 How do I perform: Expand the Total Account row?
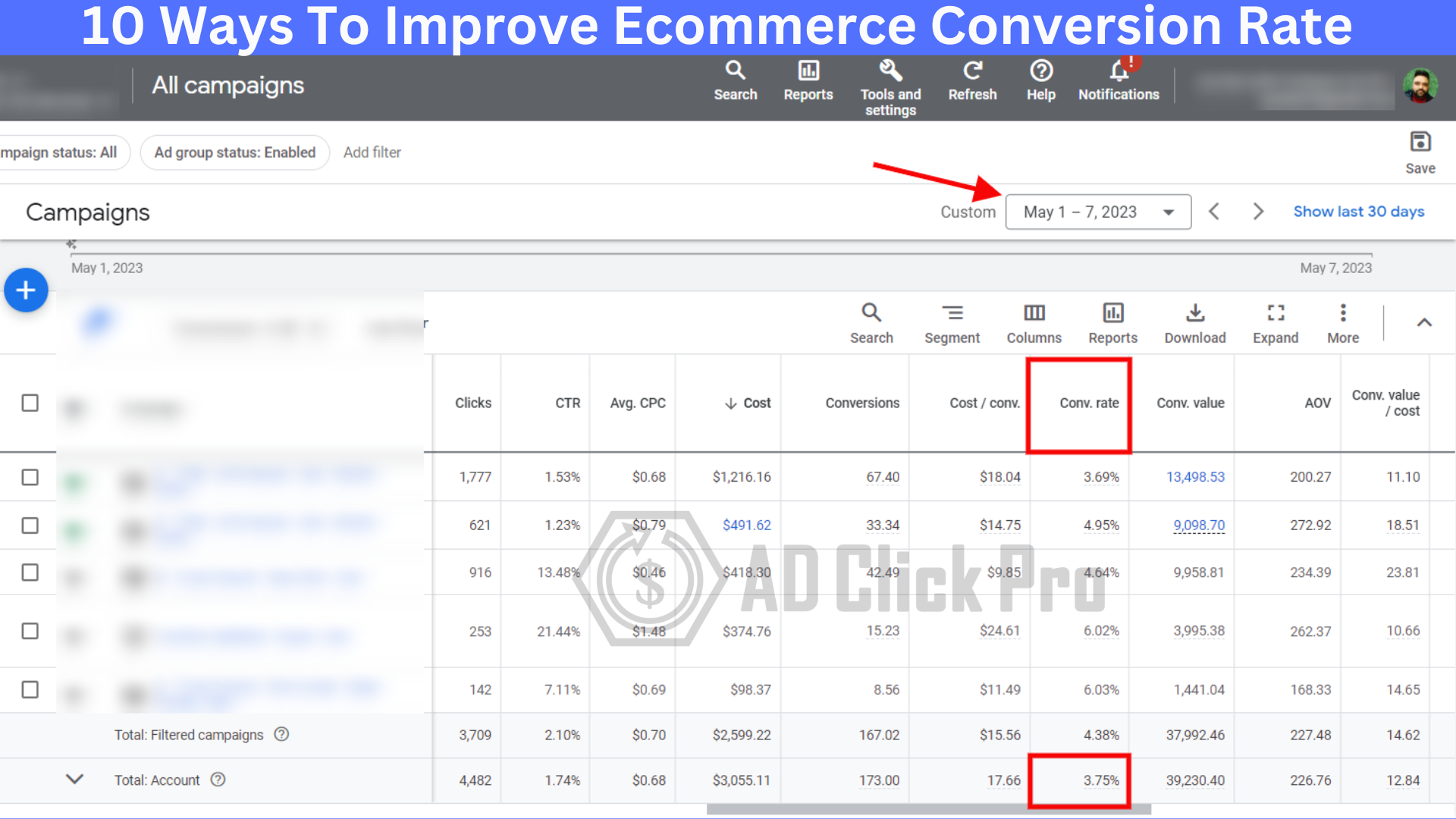point(75,779)
